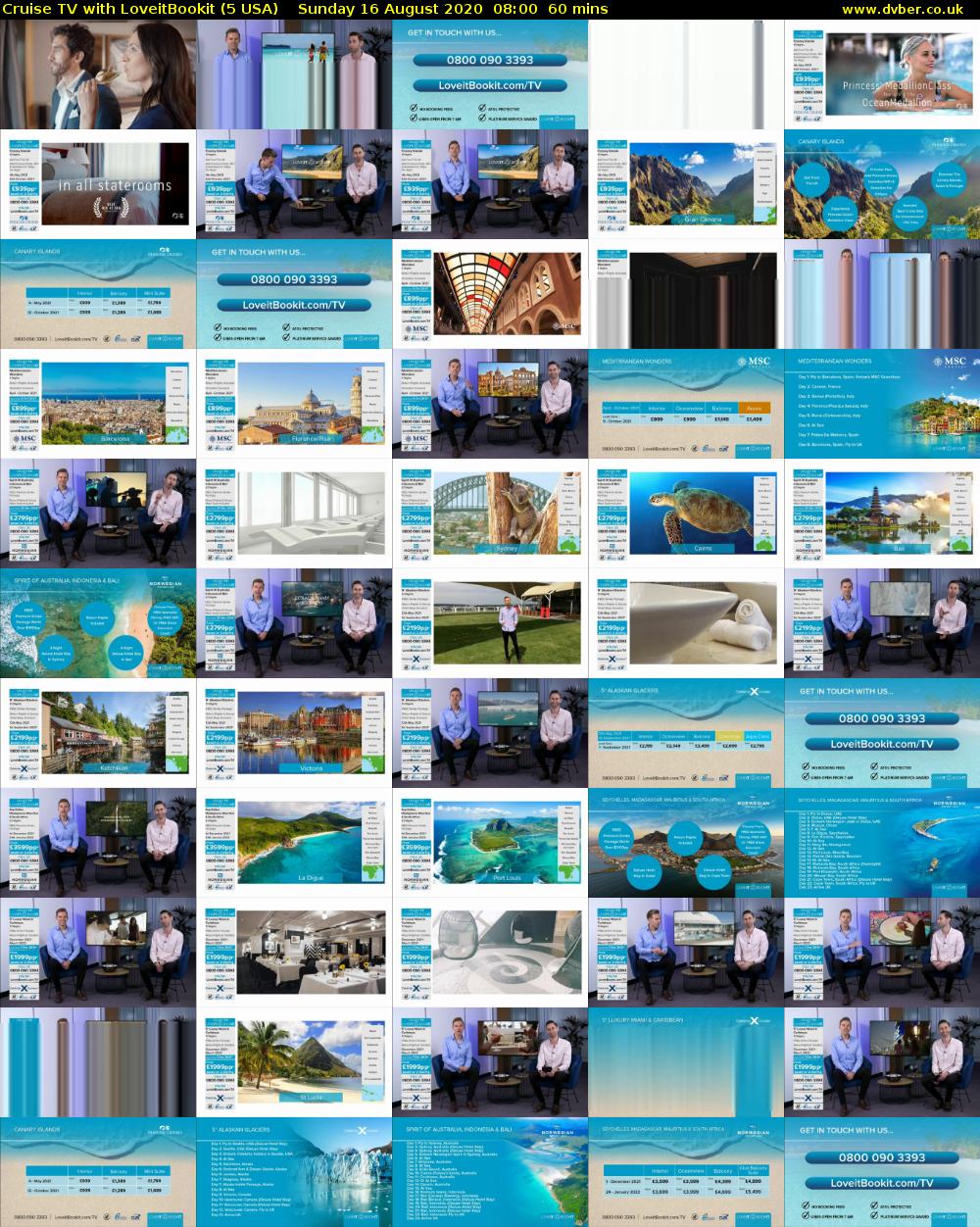Select the Mediterranean Wonders day itinerary frame
This screenshot has height=1227, width=980.
click(882, 404)
